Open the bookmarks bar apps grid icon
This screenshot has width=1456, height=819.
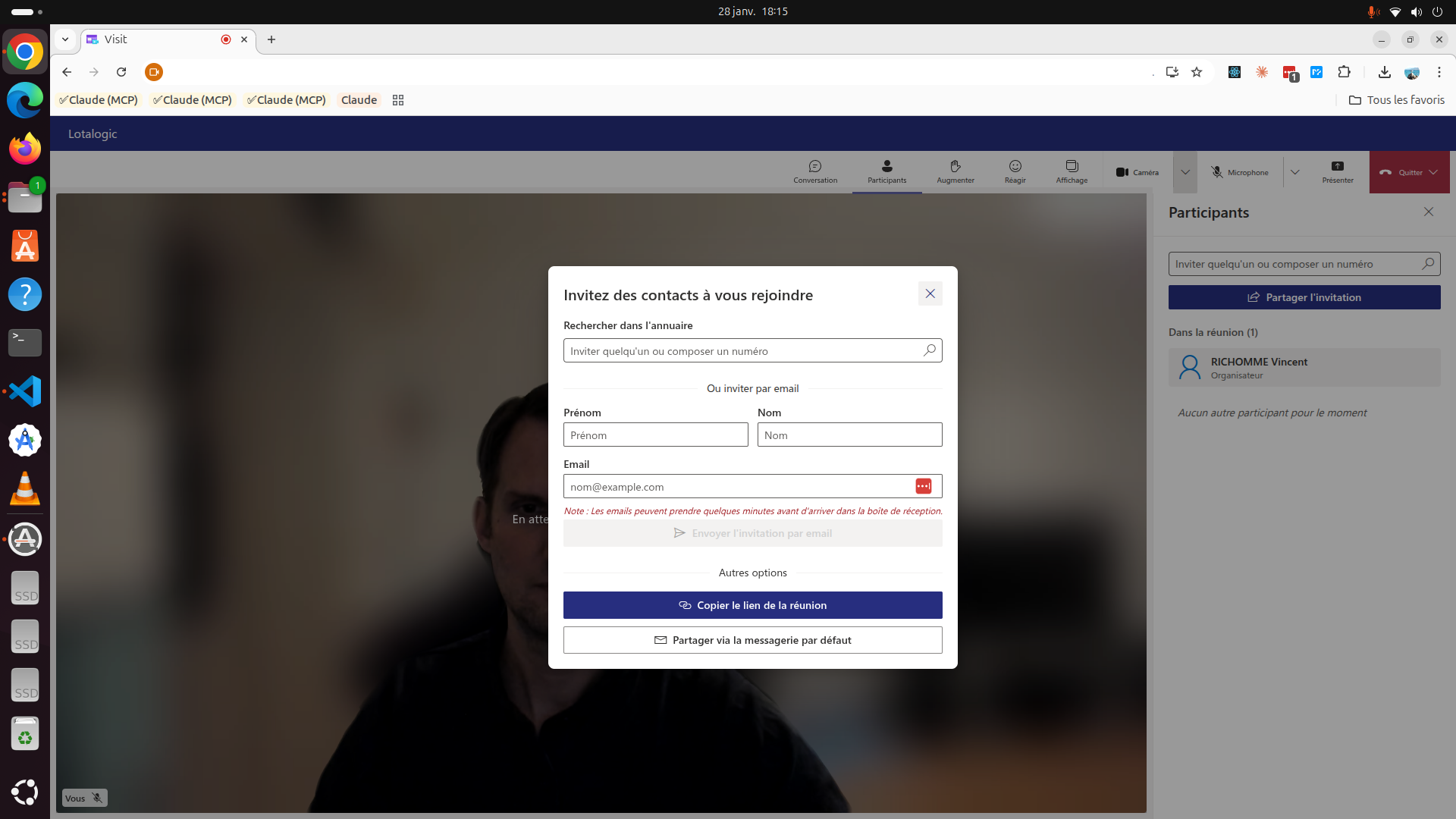[398, 100]
